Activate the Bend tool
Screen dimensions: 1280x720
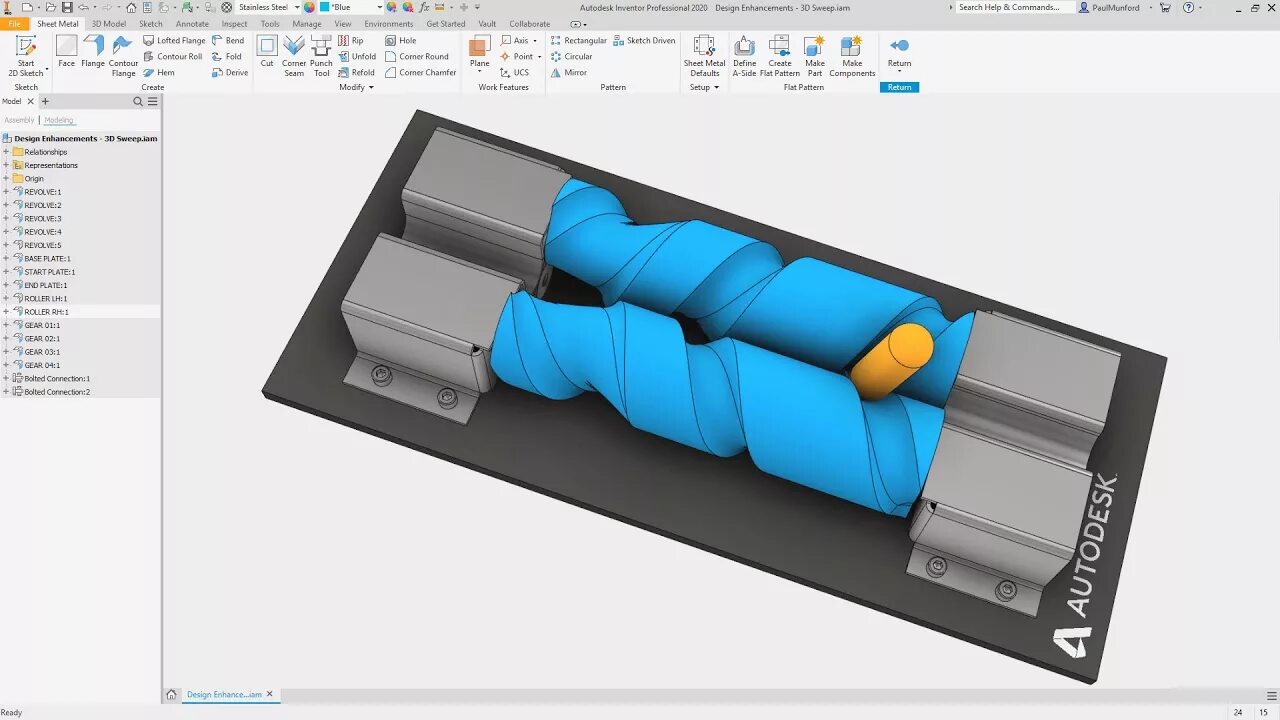point(228,41)
